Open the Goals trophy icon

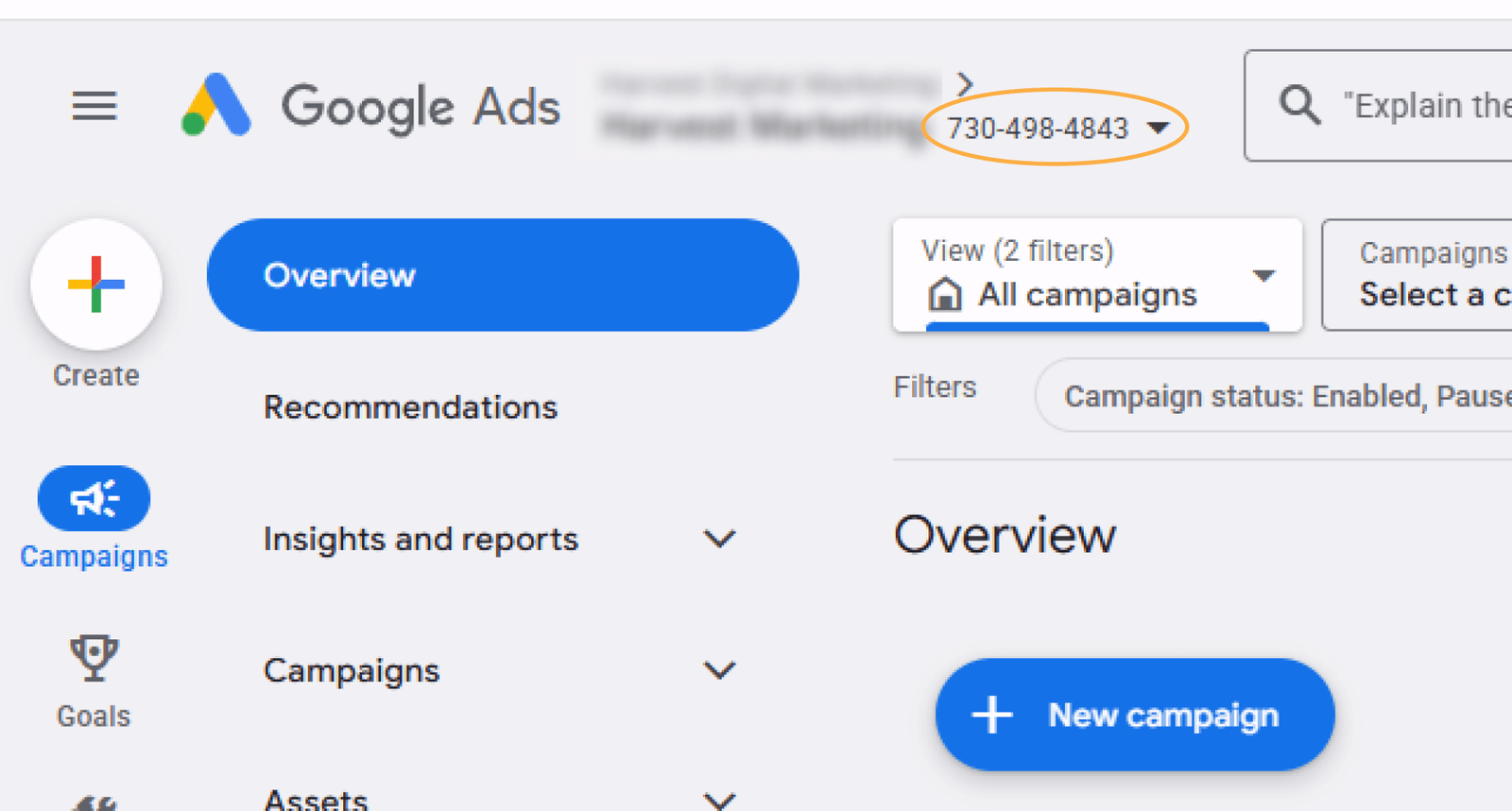pos(94,659)
